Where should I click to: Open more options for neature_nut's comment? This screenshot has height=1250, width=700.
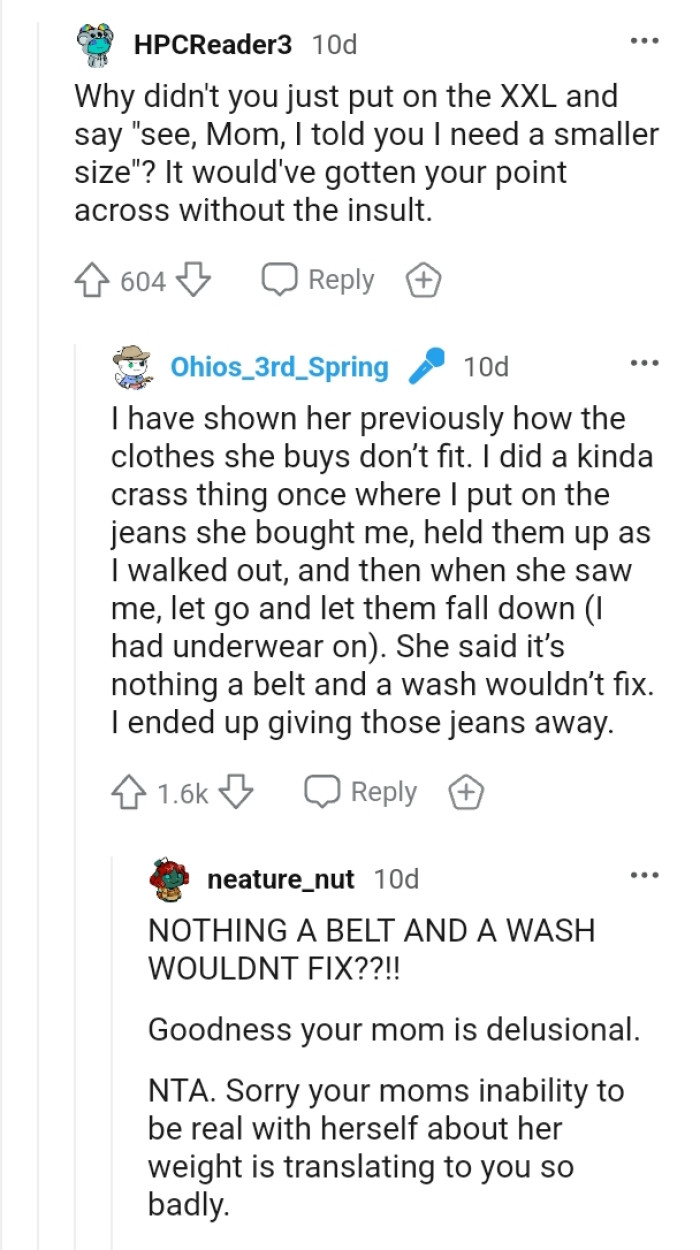(x=644, y=877)
